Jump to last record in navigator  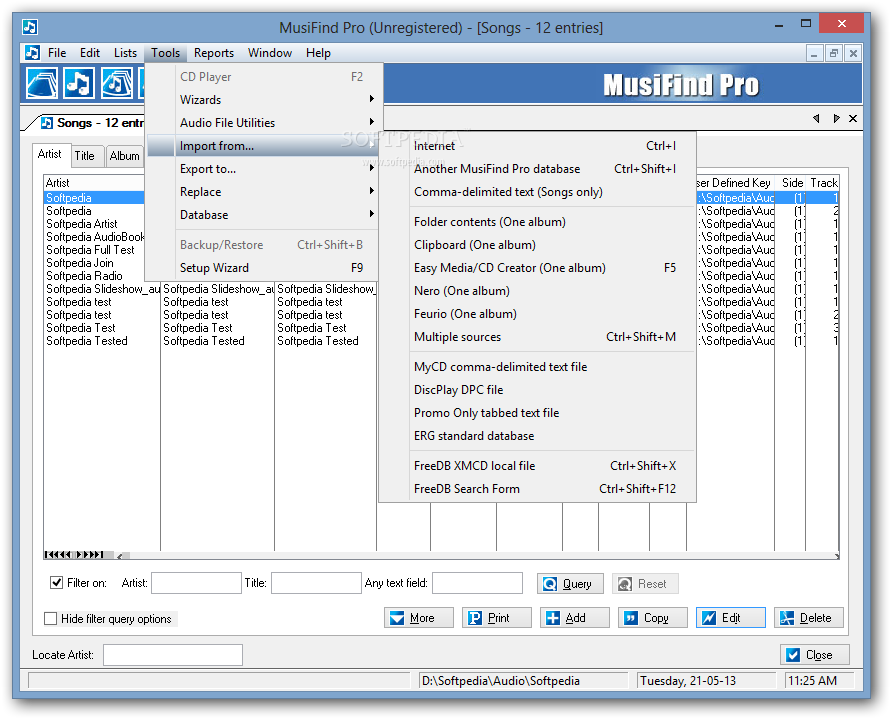coord(100,554)
